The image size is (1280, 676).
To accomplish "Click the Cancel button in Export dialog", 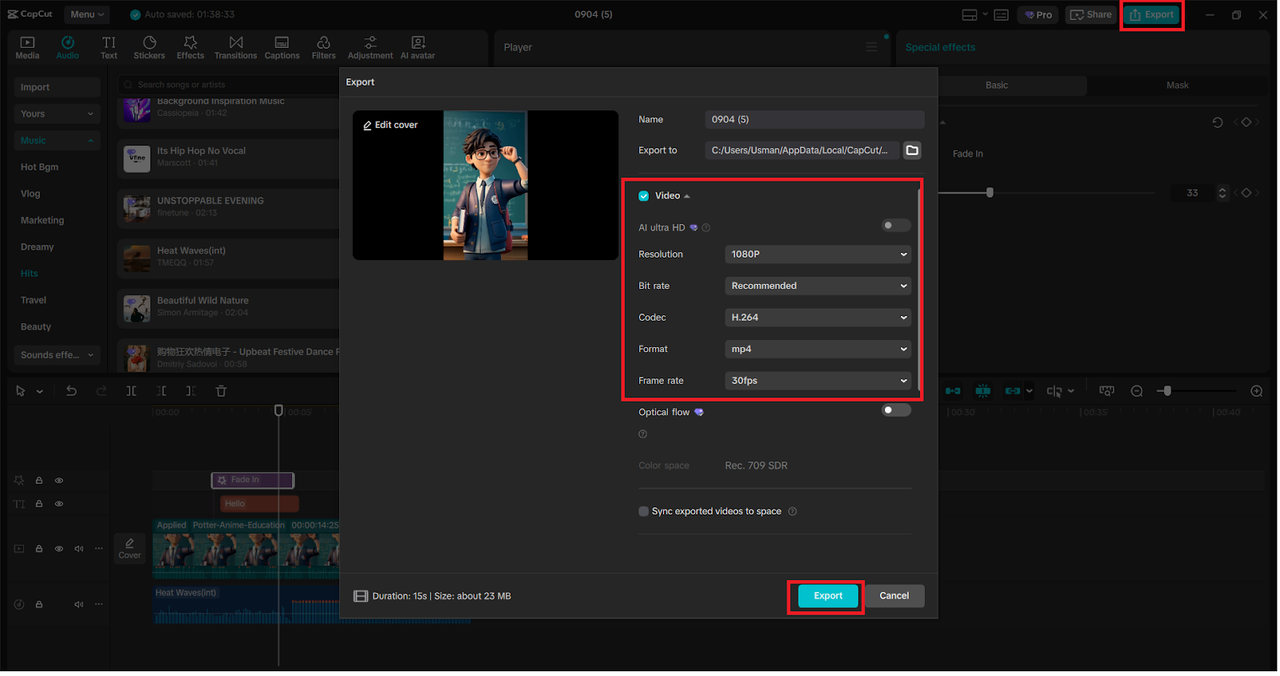I will coord(894,596).
